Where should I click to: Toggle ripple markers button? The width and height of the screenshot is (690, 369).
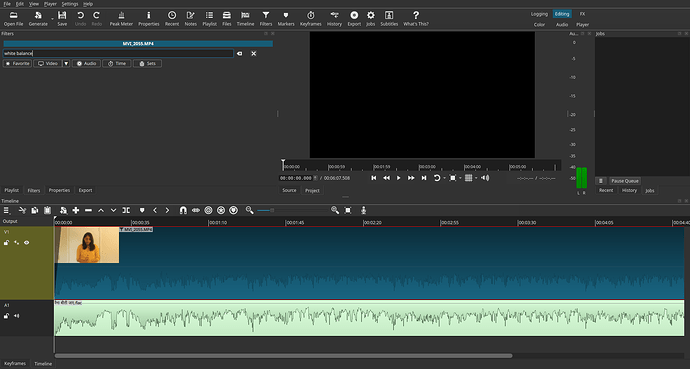point(234,211)
